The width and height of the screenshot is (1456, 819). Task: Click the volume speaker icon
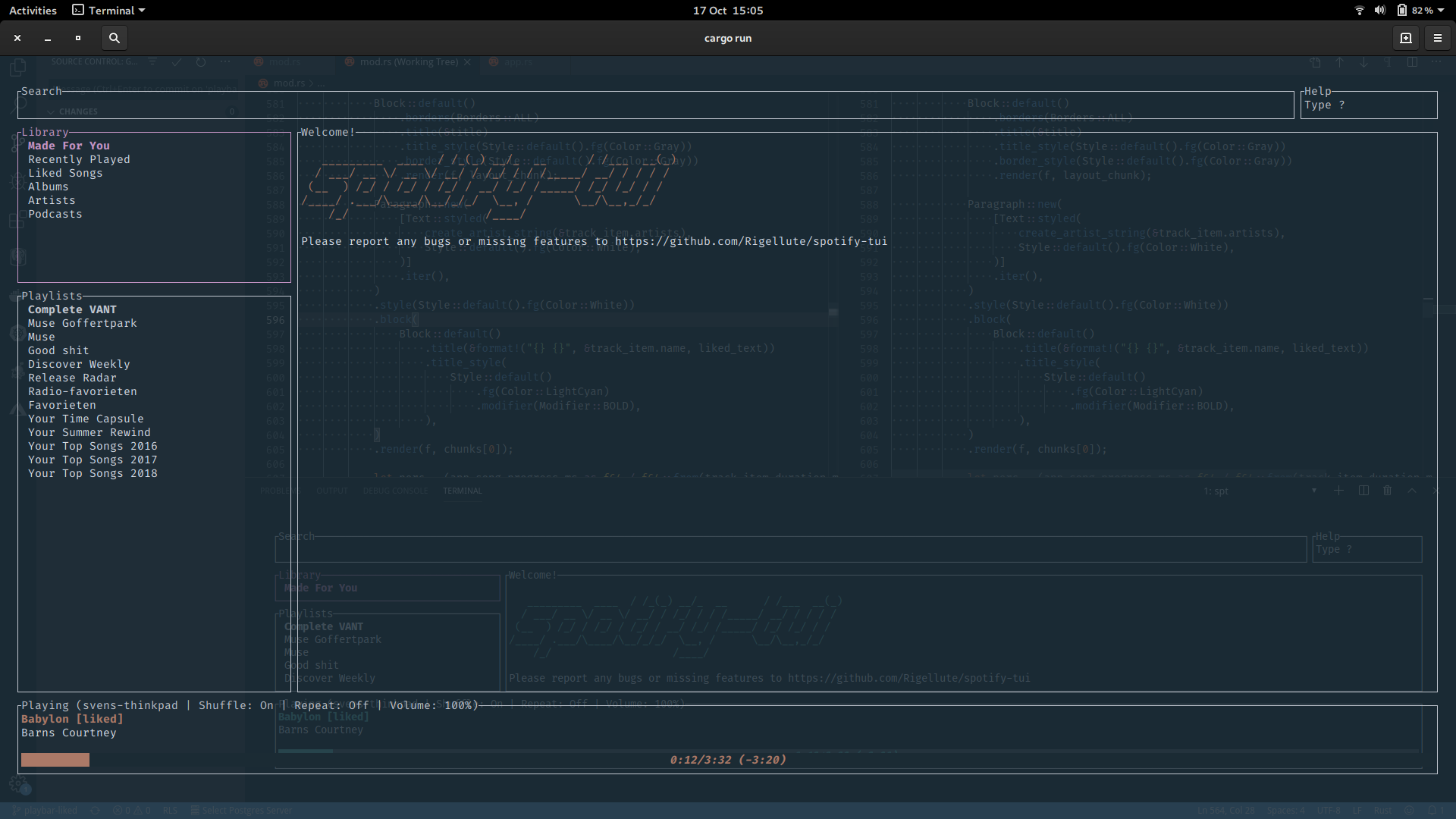click(1379, 11)
